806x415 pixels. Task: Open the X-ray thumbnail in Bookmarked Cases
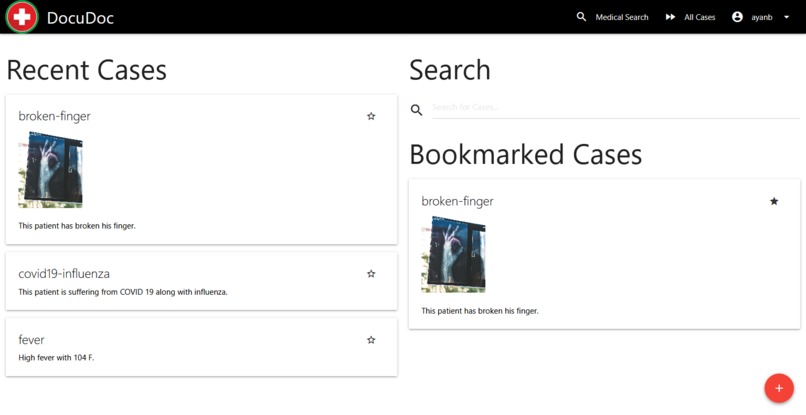coord(453,255)
